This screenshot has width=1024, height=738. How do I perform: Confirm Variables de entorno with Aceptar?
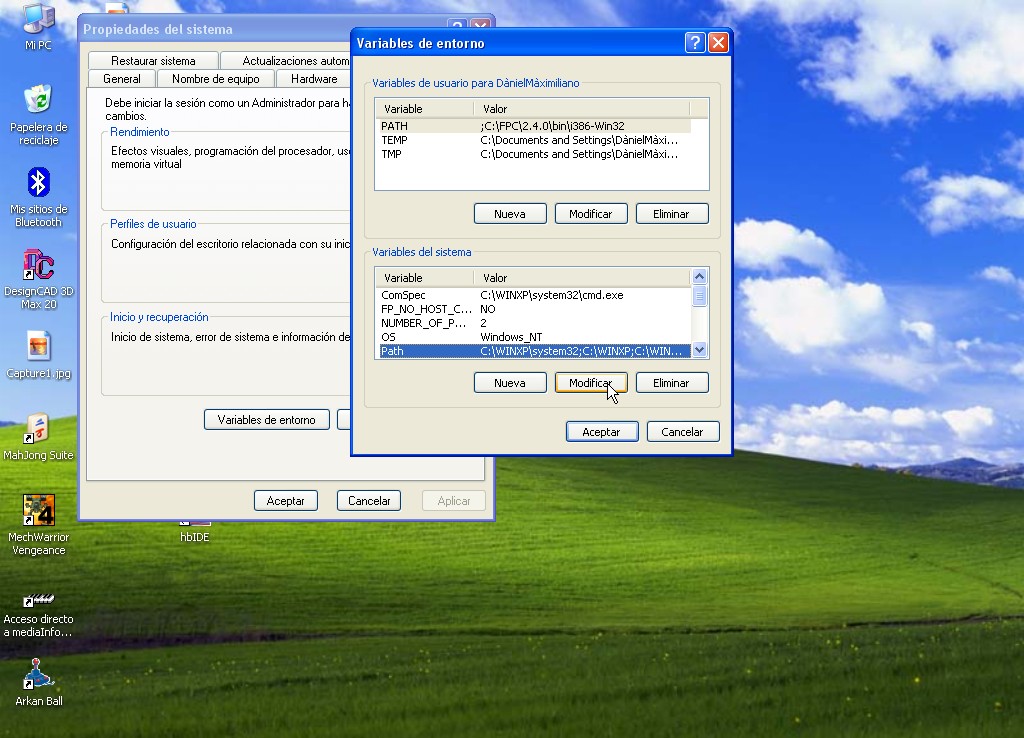[x=602, y=432]
